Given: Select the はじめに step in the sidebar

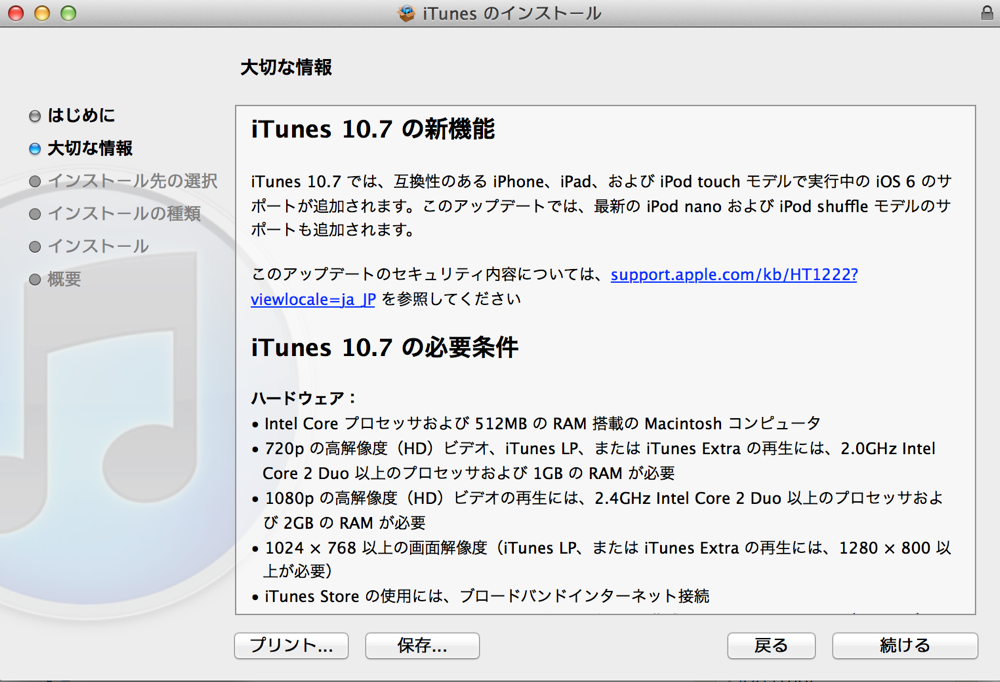Looking at the screenshot, I should click(81, 115).
